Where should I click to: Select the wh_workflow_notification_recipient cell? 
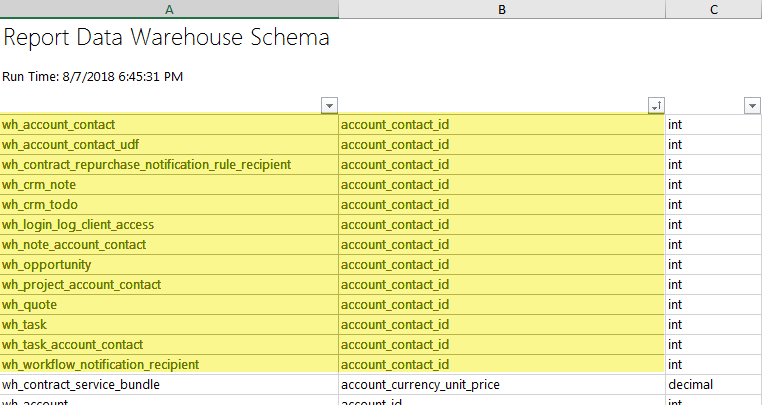(100, 365)
